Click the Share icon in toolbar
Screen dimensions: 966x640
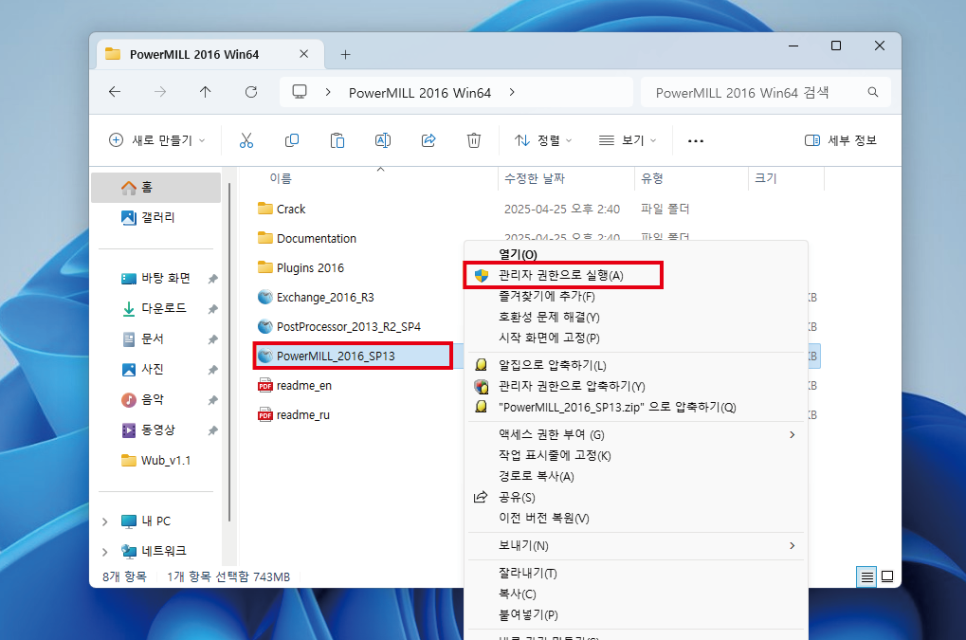tap(428, 141)
